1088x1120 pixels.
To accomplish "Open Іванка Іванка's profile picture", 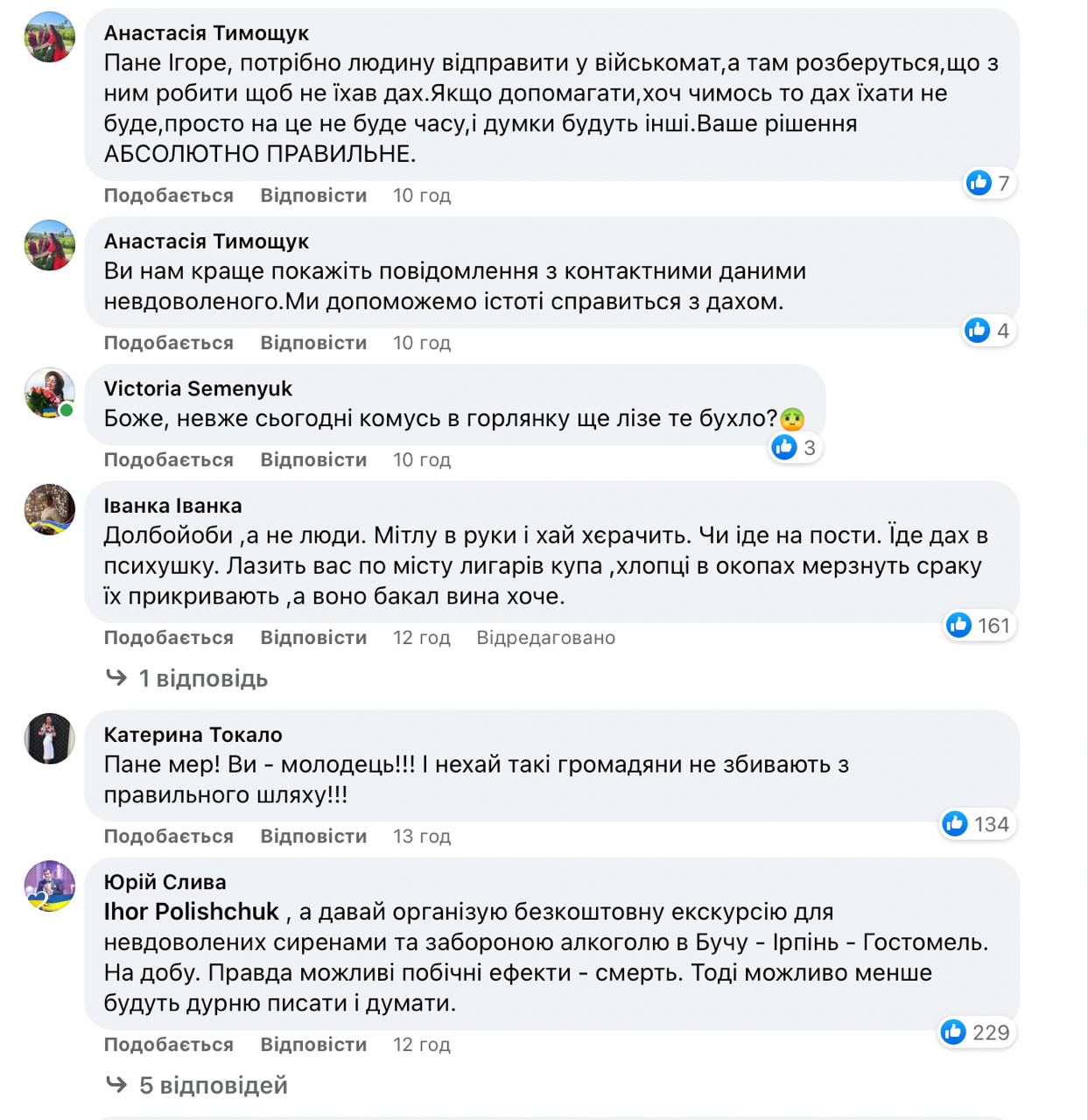I will (49, 508).
